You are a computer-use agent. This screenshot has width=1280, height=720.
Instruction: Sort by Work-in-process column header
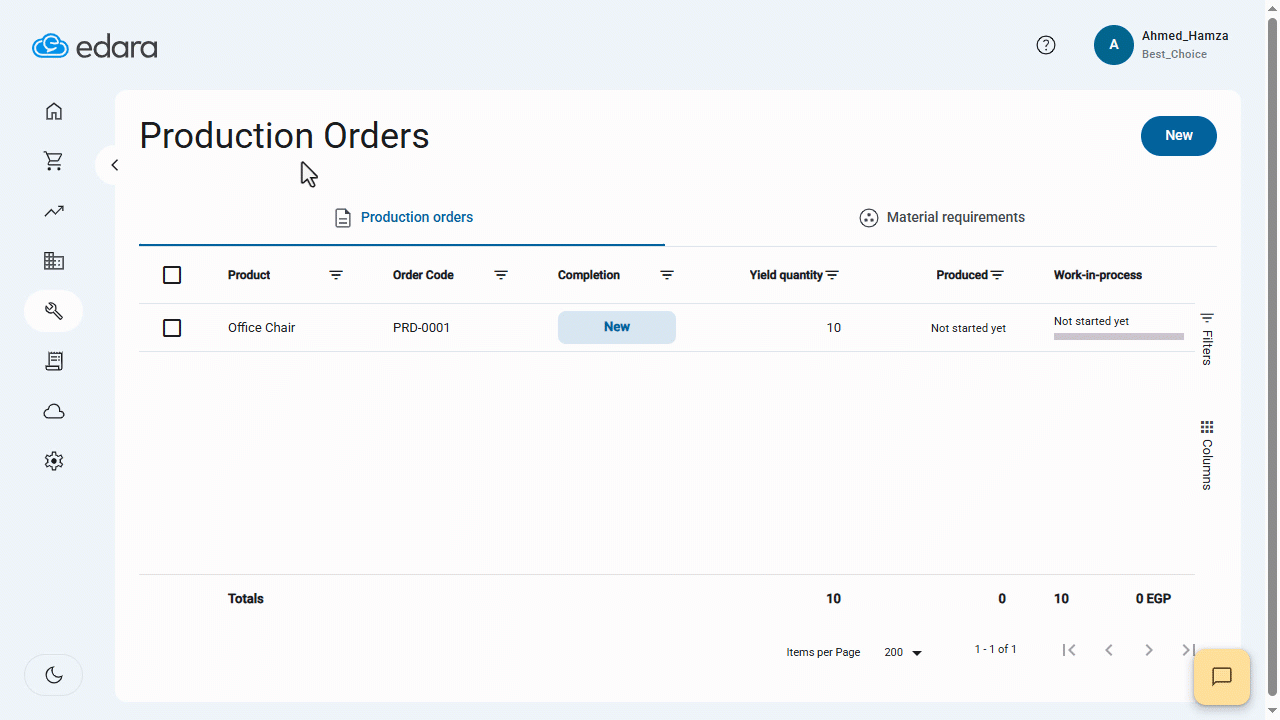[1098, 275]
